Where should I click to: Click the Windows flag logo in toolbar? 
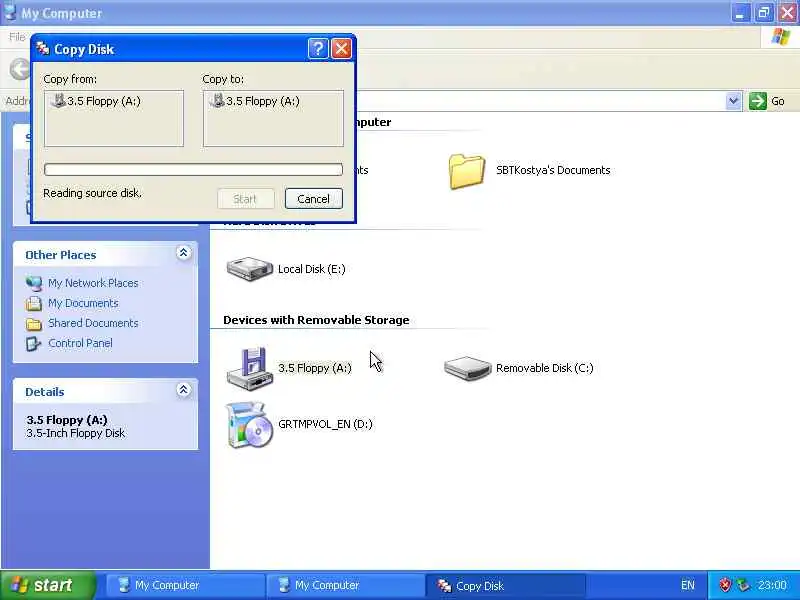(780, 37)
